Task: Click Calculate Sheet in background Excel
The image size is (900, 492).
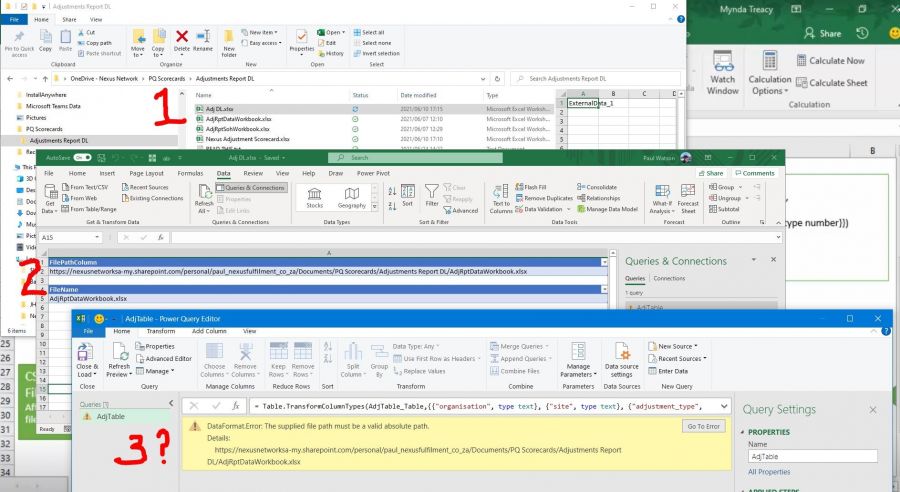Action: point(831,83)
